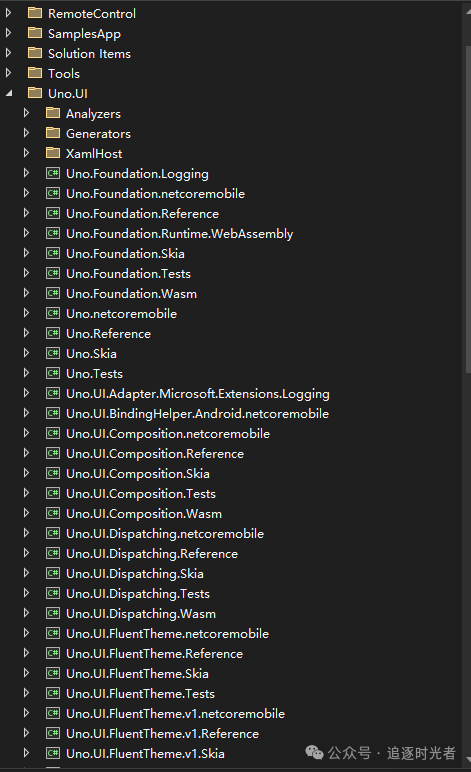Select Uno.Foundation.Runtime.WebAssembly project
This screenshot has height=772, width=471.
pyautogui.click(x=180, y=234)
